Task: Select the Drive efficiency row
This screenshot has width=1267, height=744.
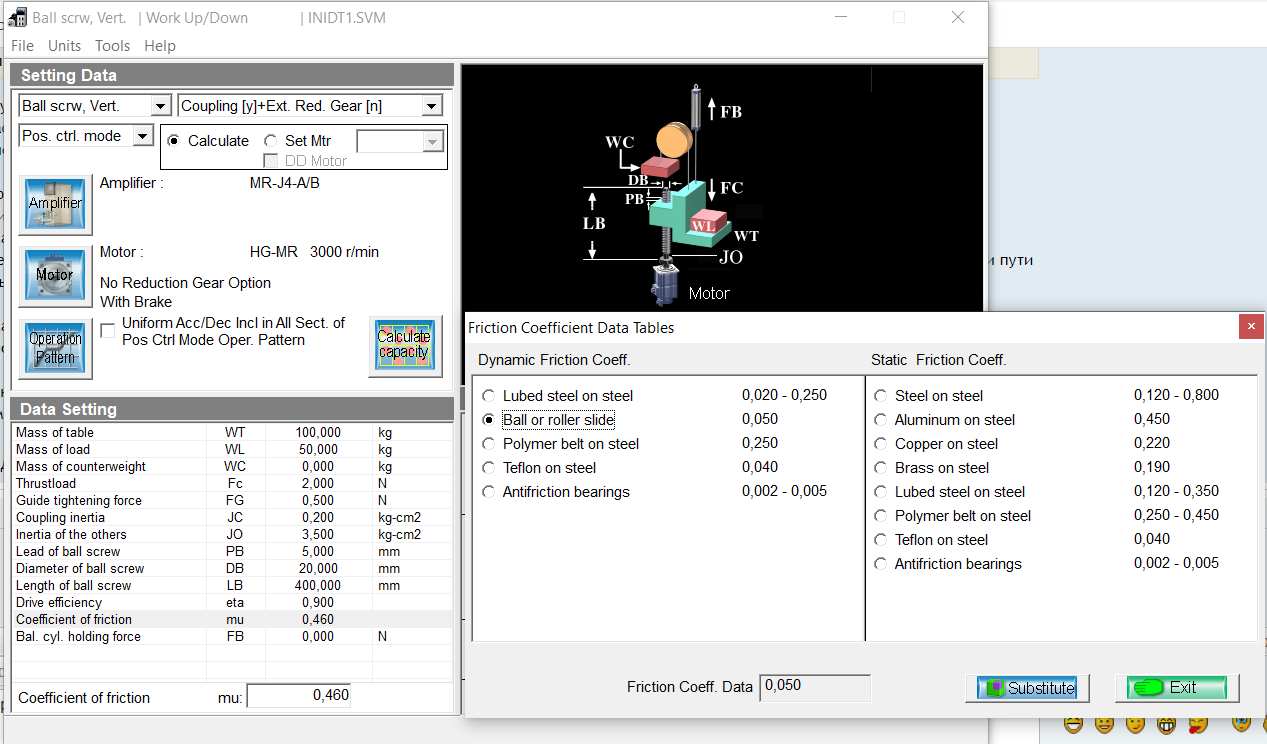Action: point(232,603)
